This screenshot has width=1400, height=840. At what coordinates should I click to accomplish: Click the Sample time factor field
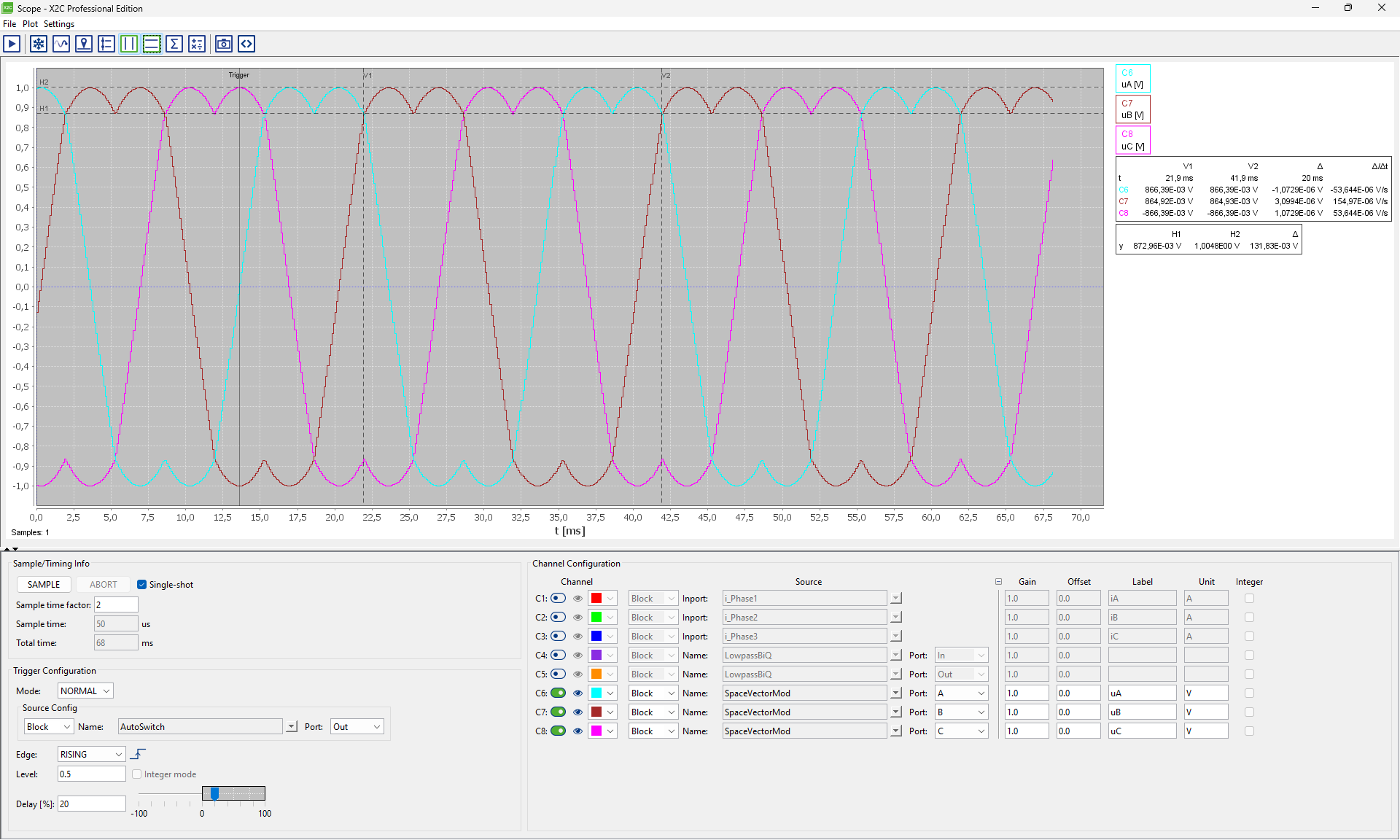[x=116, y=604]
